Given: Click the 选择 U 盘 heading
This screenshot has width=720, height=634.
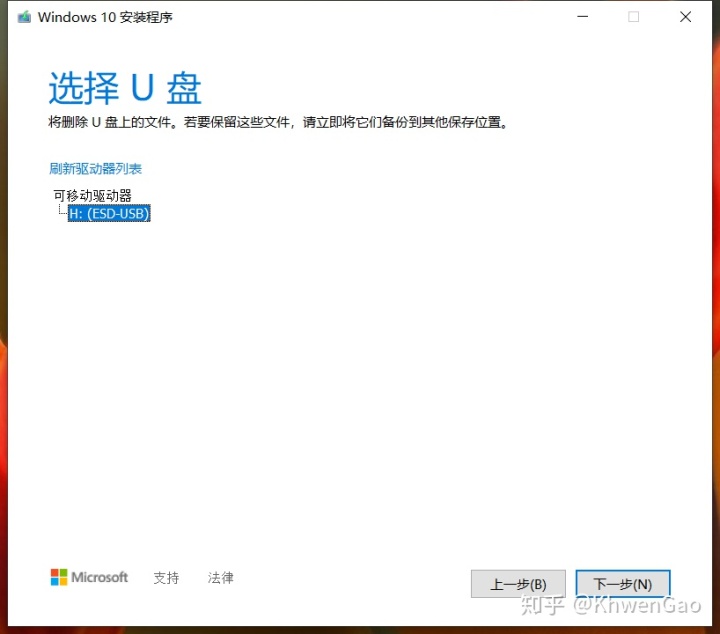Looking at the screenshot, I should pyautogui.click(x=125, y=88).
